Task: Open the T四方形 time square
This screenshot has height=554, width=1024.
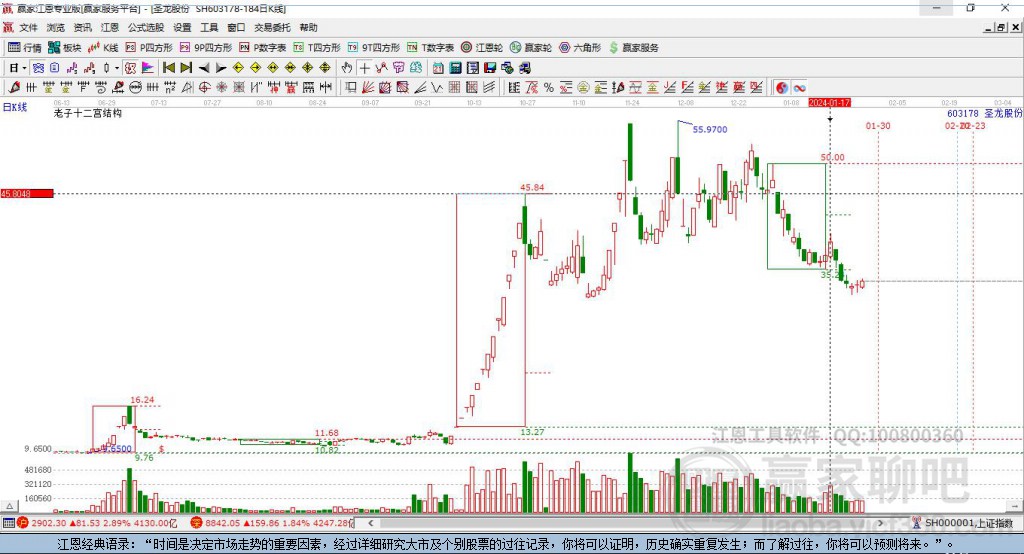Action: [317, 48]
